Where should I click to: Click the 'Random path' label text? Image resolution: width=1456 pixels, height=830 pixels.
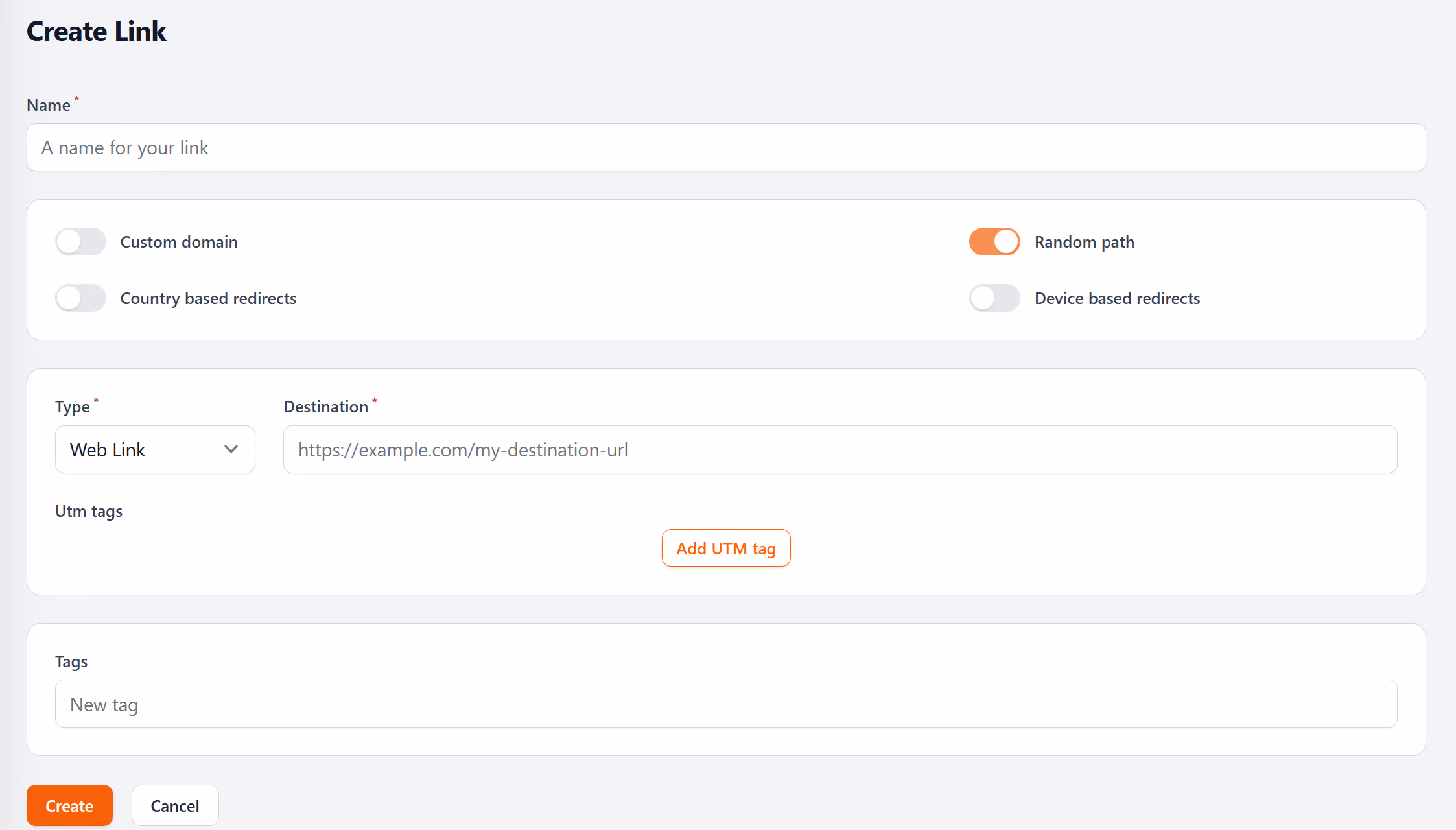(x=1084, y=241)
